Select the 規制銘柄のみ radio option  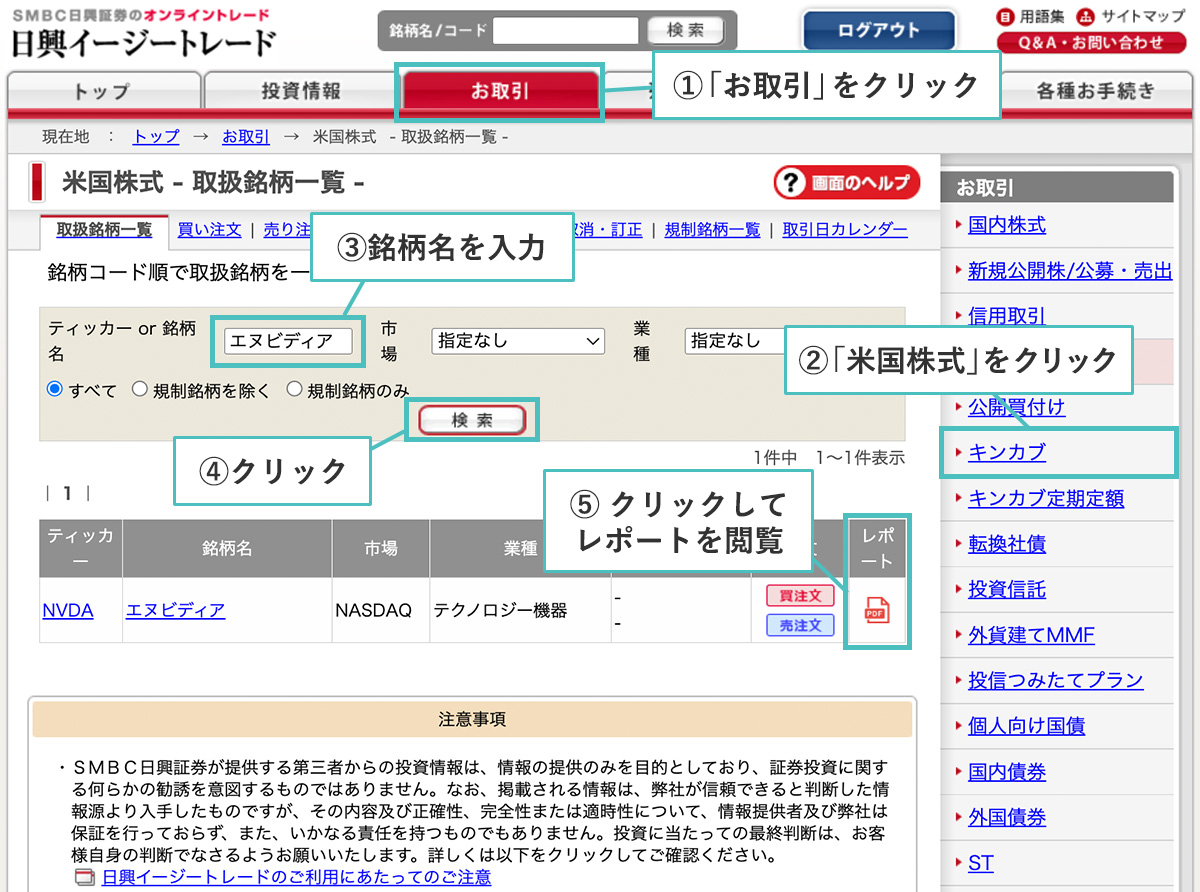coord(294,390)
